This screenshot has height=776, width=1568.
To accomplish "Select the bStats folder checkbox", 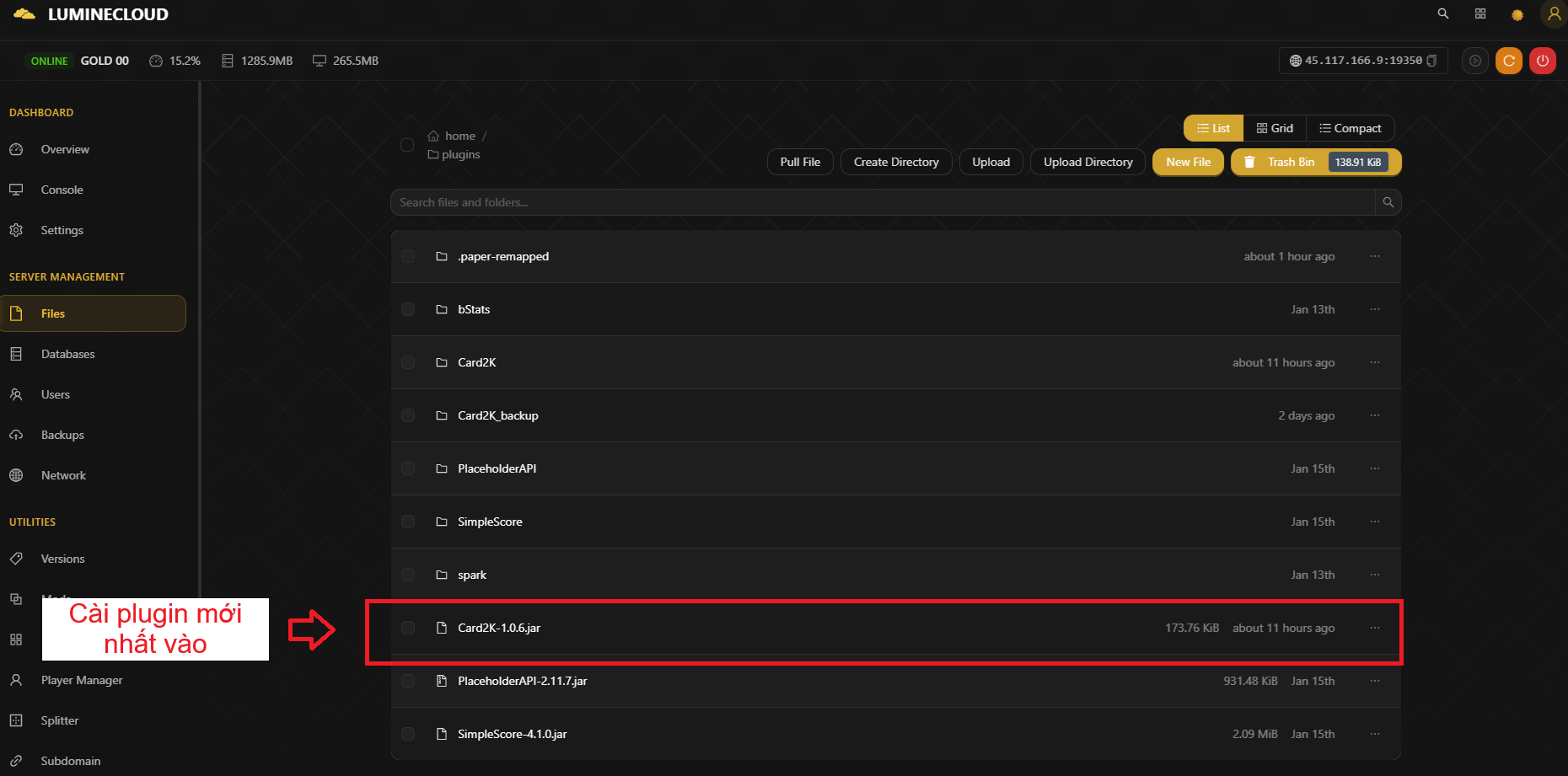I will [408, 309].
